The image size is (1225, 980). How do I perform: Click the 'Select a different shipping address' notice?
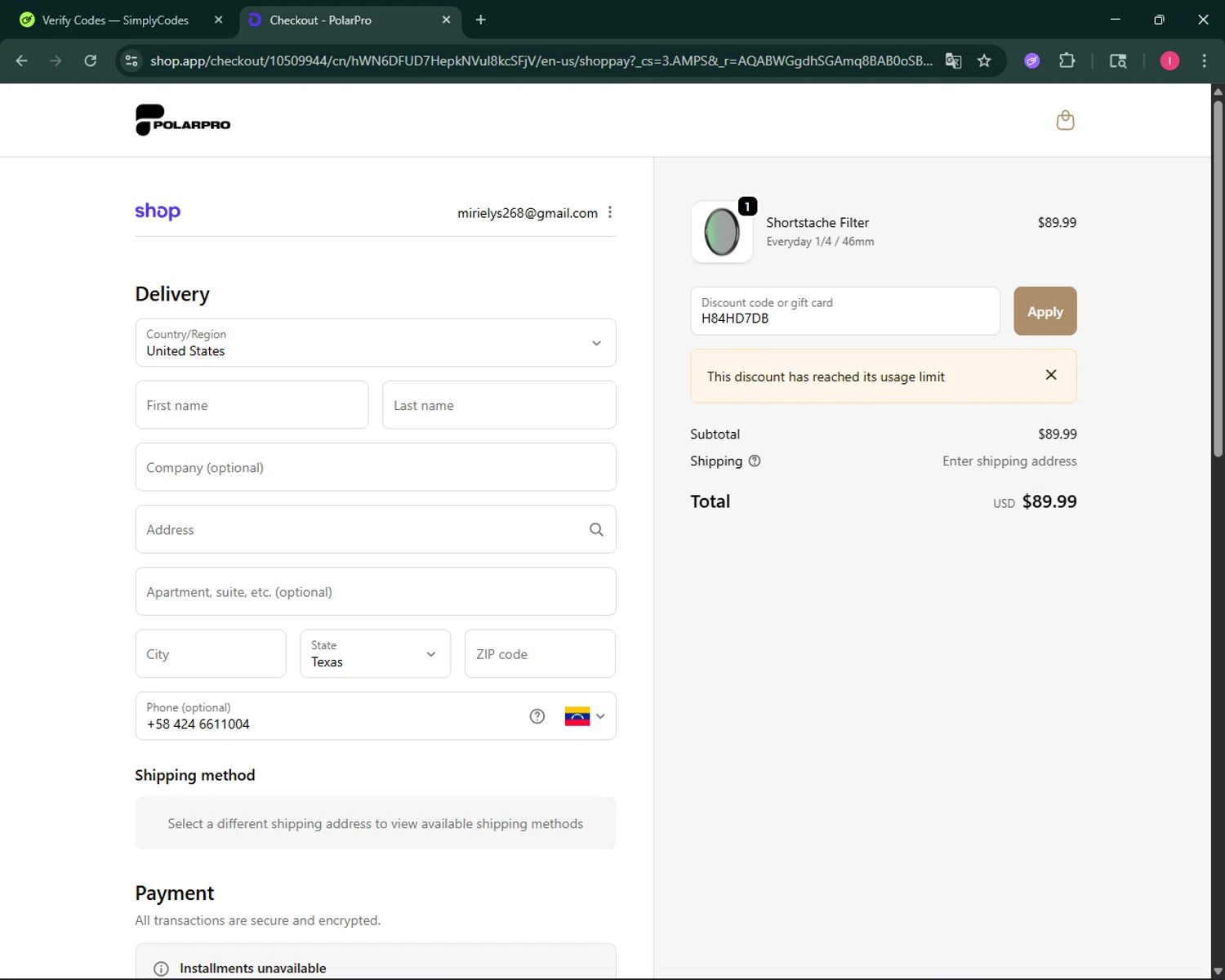click(x=376, y=824)
